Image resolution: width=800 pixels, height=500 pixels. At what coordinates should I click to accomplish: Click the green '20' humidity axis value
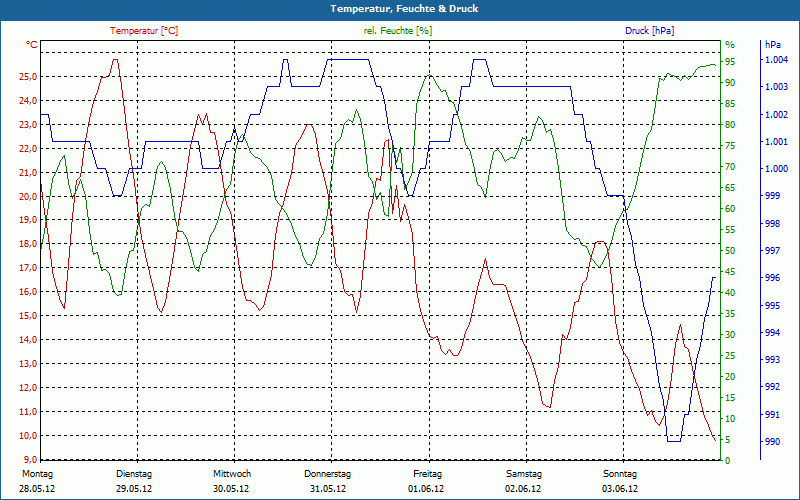[x=730, y=377]
